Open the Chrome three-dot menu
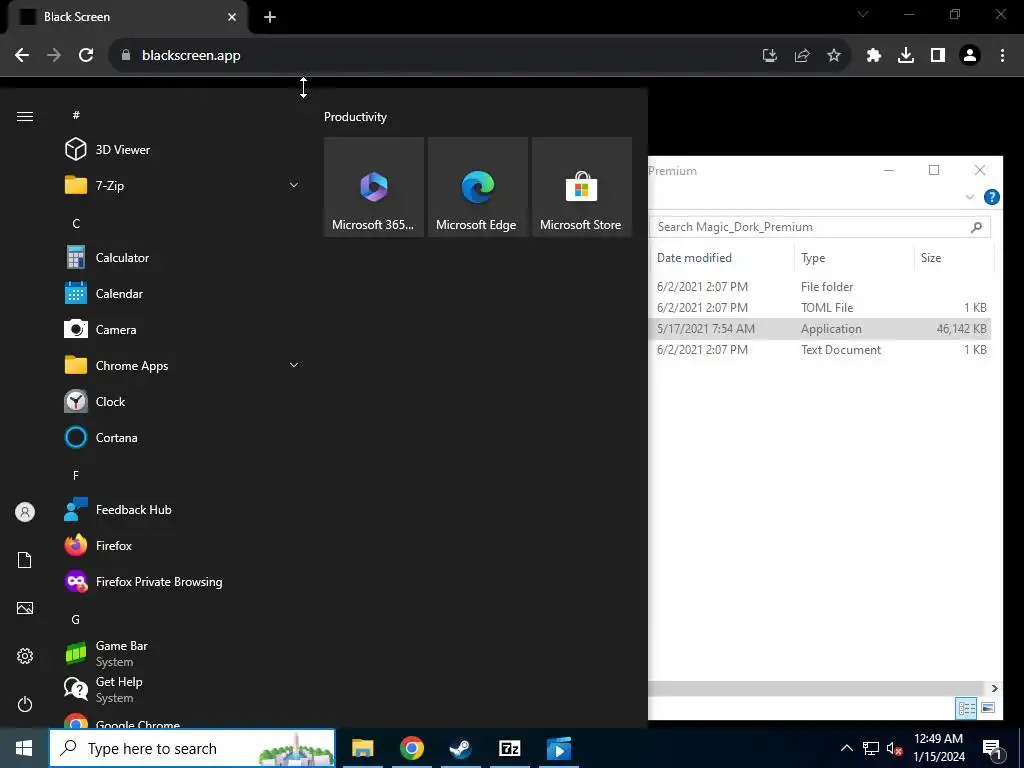1024x768 pixels. tap(1002, 56)
